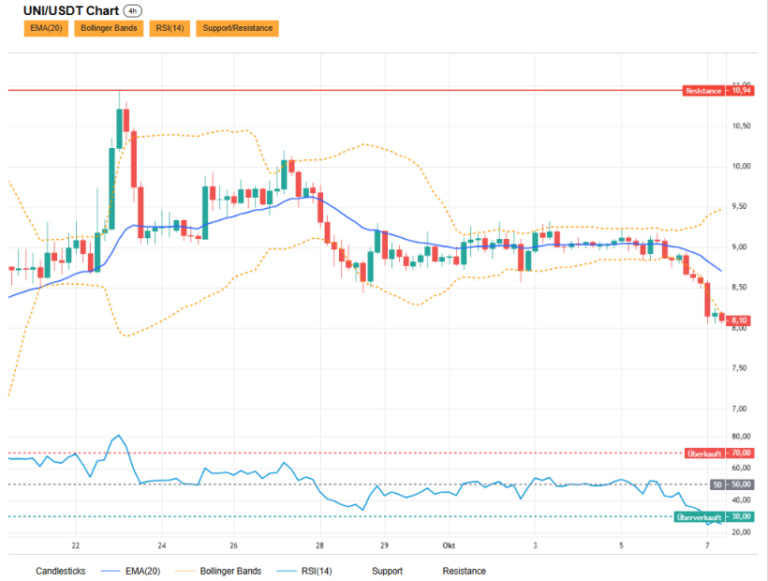Image resolution: width=768 pixels, height=581 pixels.
Task: Click date label 22 on time axis
Action: [x=75, y=545]
